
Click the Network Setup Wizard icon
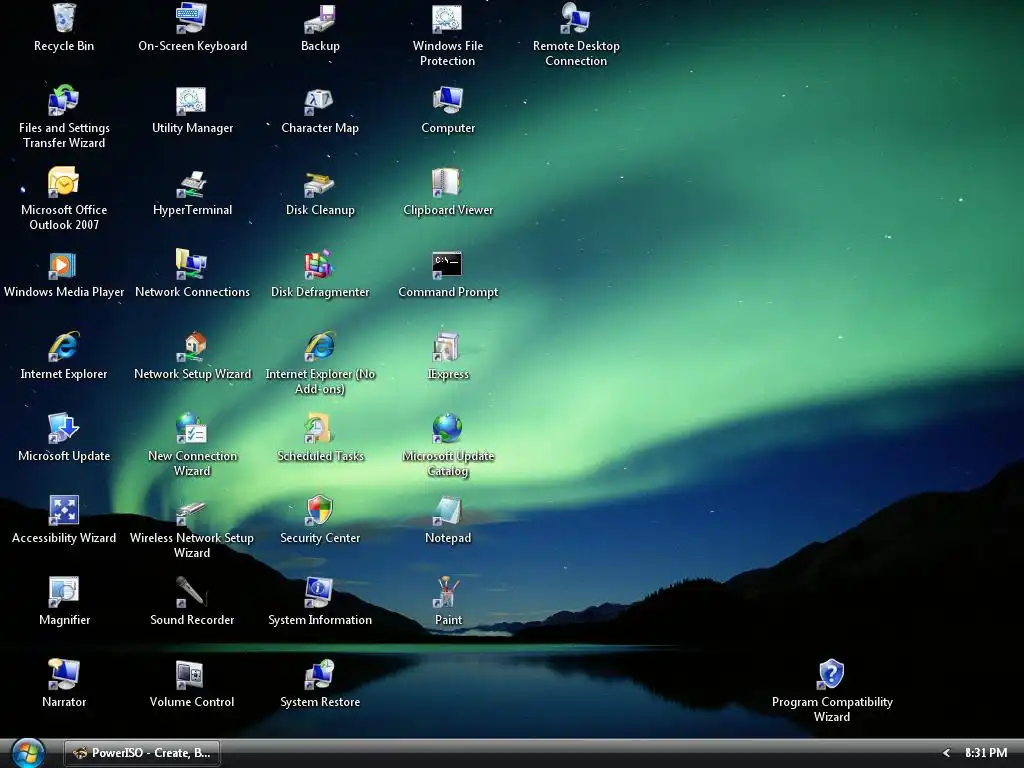(x=191, y=346)
